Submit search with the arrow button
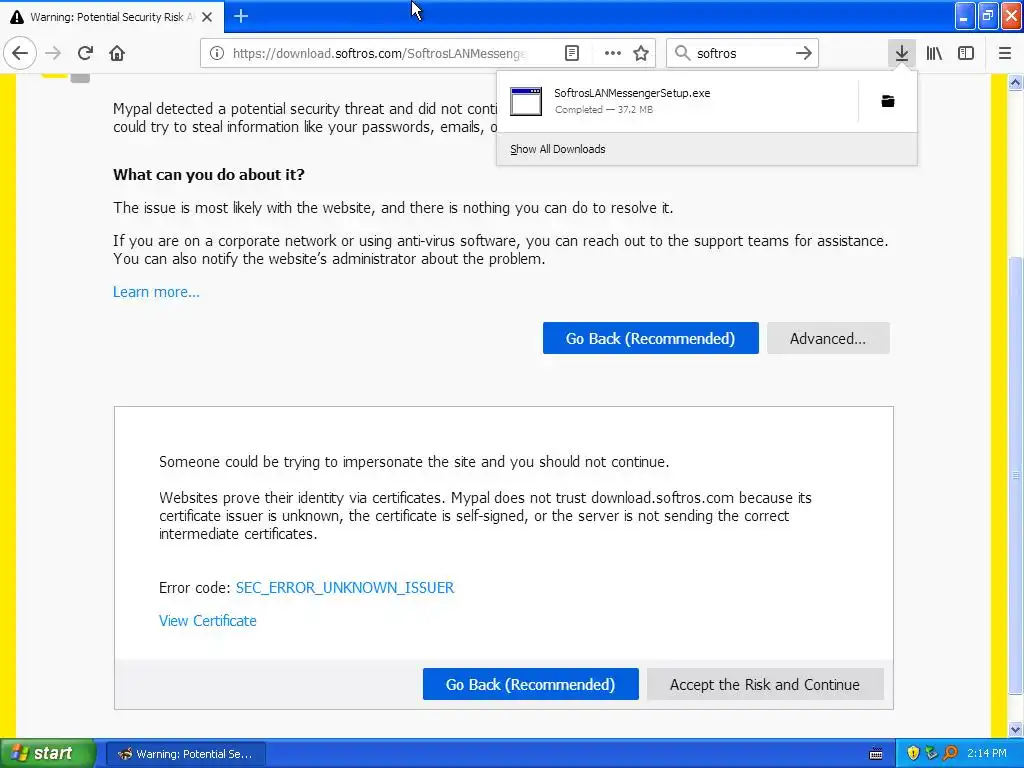The width and height of the screenshot is (1024, 768). (x=804, y=53)
